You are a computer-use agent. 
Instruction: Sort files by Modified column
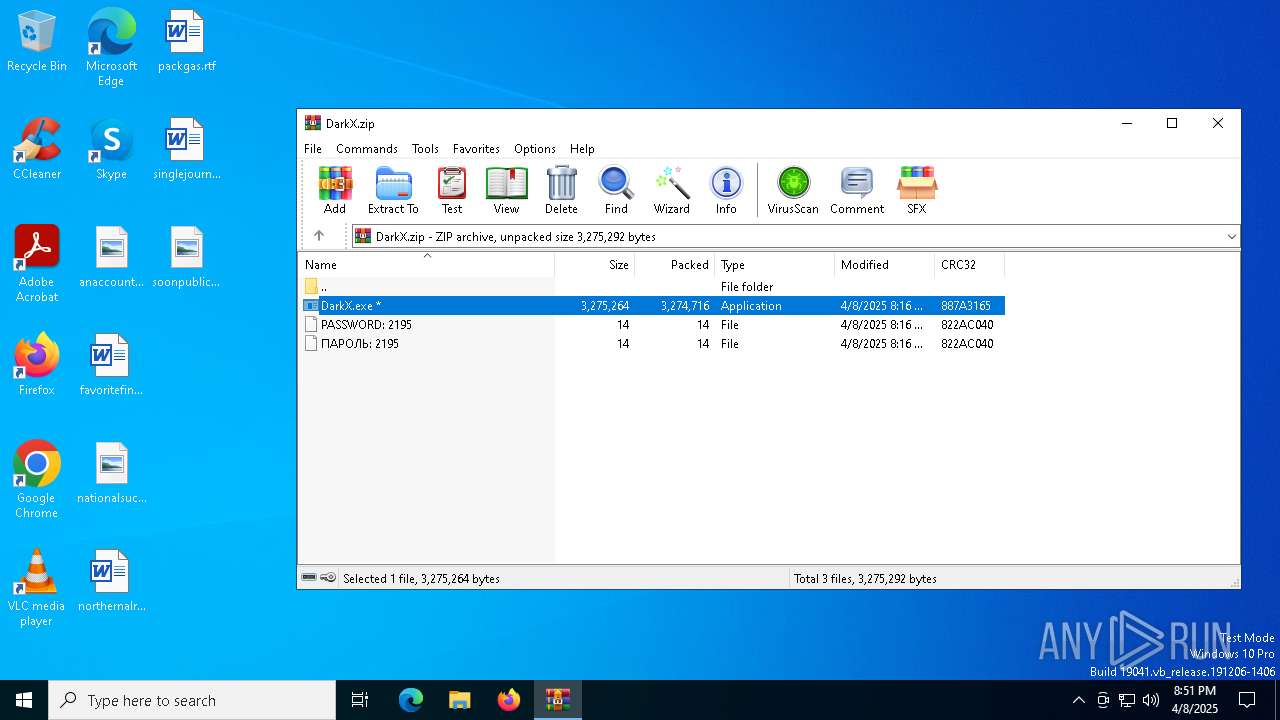pos(885,265)
